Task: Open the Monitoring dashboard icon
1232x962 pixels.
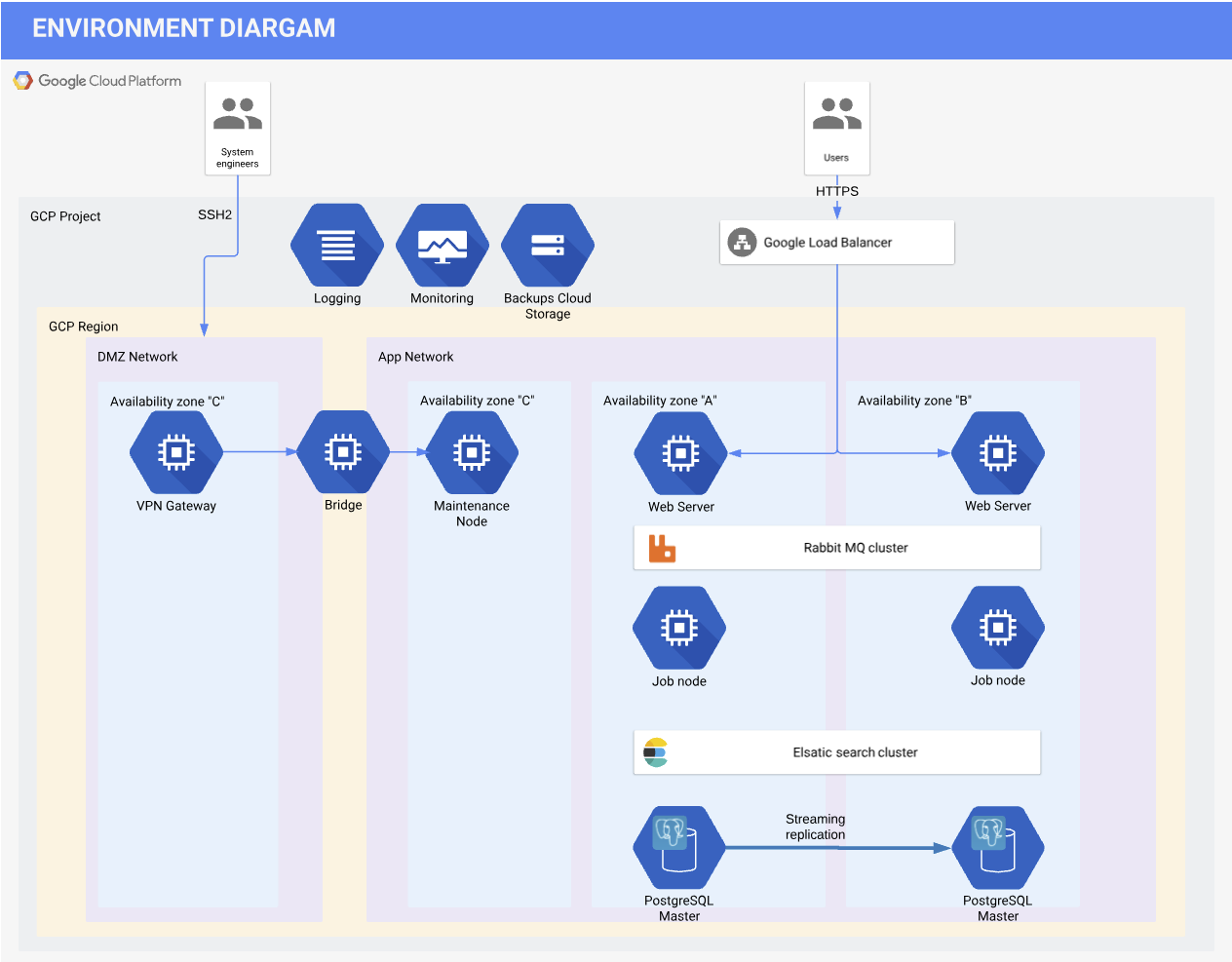Action: point(442,243)
